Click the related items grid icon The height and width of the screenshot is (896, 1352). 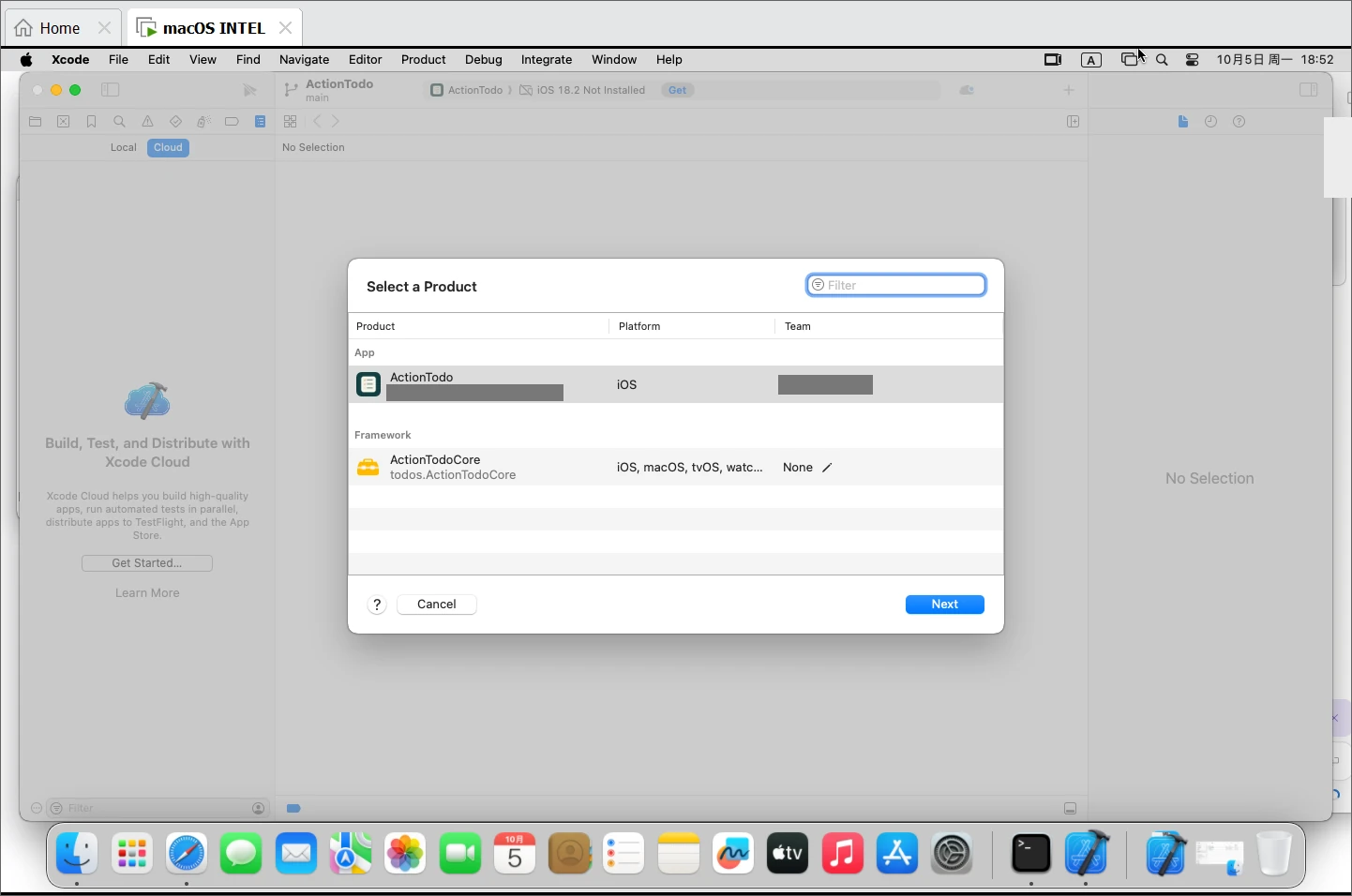[291, 122]
